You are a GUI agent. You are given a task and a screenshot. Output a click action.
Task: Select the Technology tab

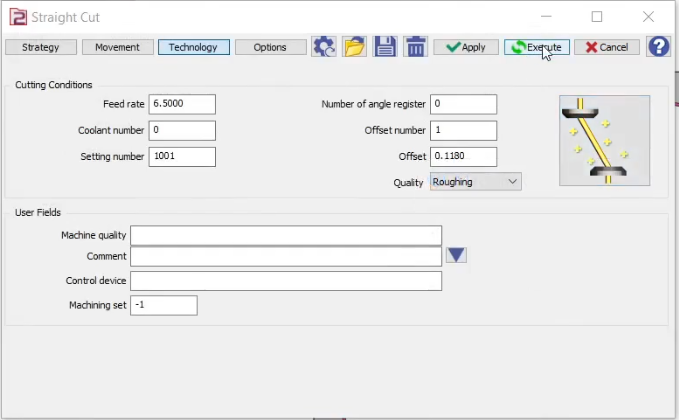(194, 47)
